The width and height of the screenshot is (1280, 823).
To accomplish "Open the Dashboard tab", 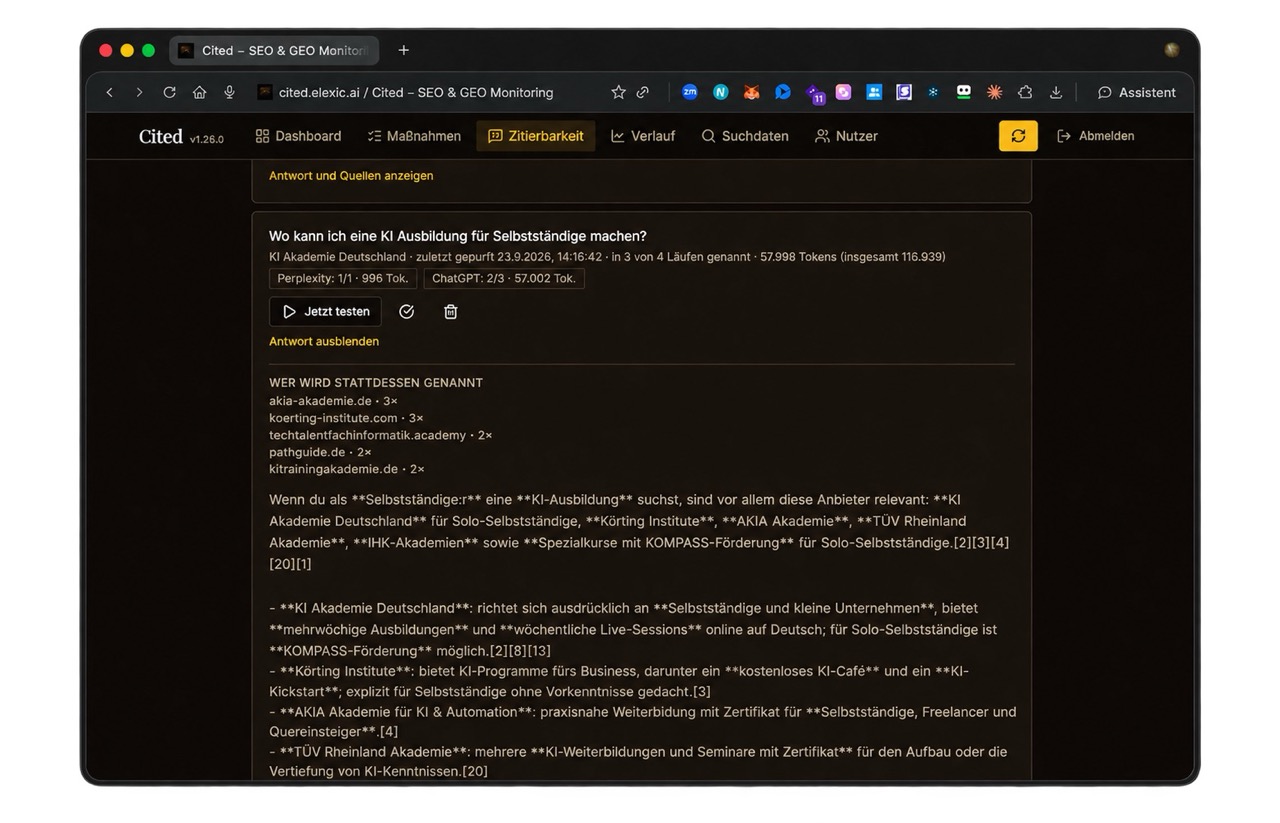I will pyautogui.click(x=298, y=136).
